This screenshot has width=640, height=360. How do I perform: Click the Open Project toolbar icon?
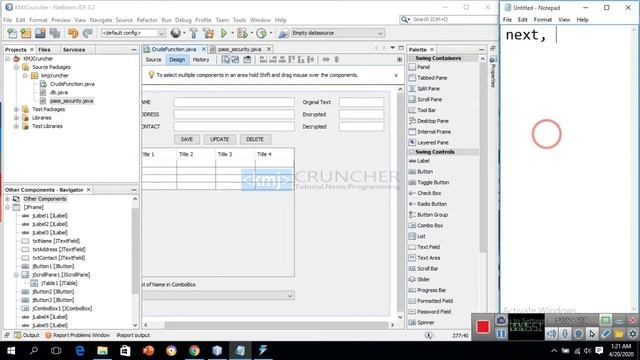tap(40, 33)
